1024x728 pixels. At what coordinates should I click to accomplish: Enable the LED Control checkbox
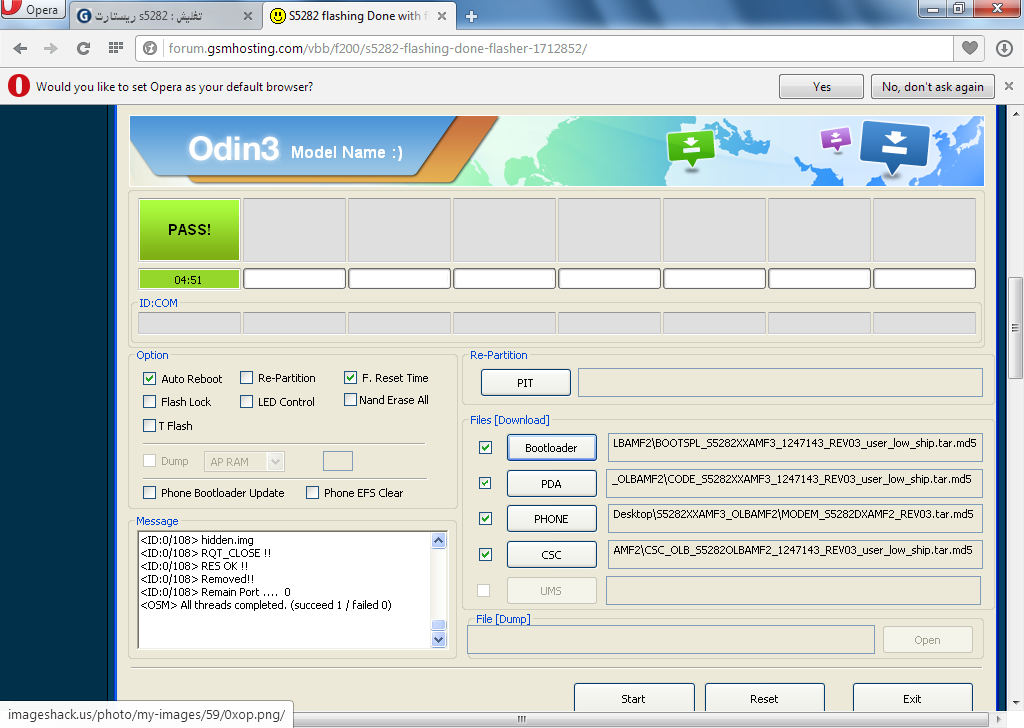246,402
